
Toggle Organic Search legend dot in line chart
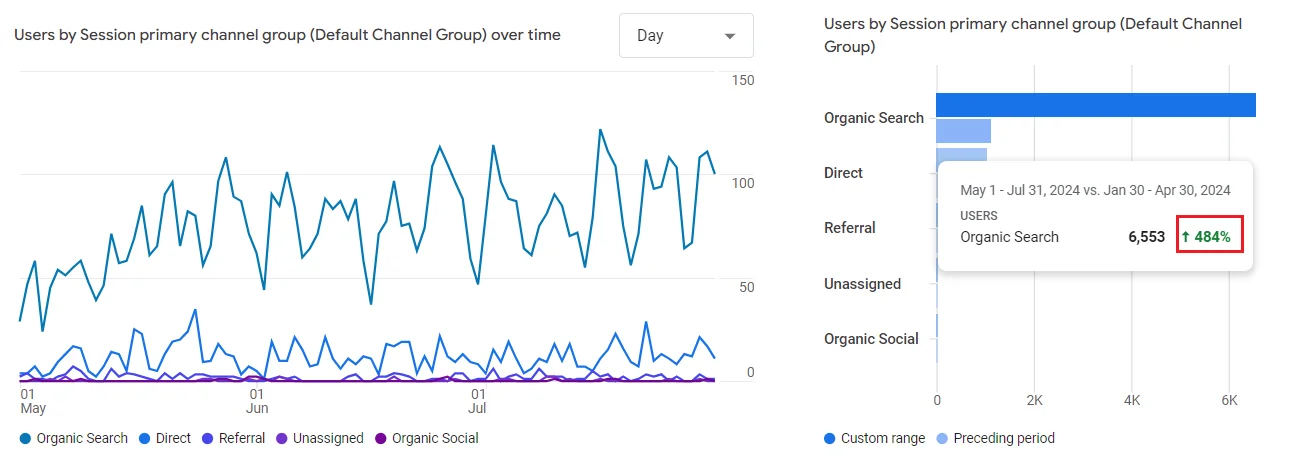click(25, 438)
